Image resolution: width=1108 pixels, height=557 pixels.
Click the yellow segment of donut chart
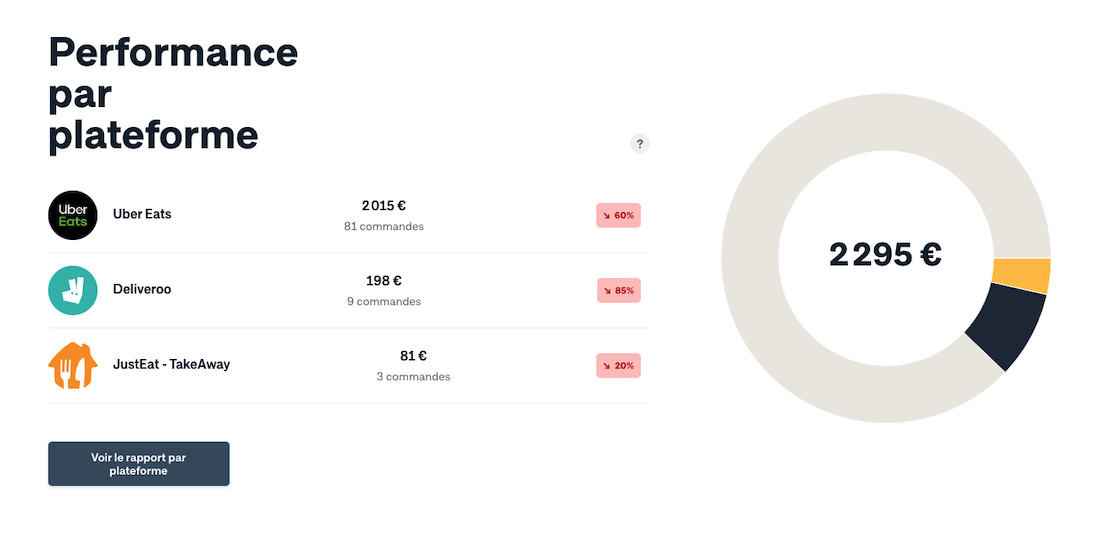[x=1020, y=275]
